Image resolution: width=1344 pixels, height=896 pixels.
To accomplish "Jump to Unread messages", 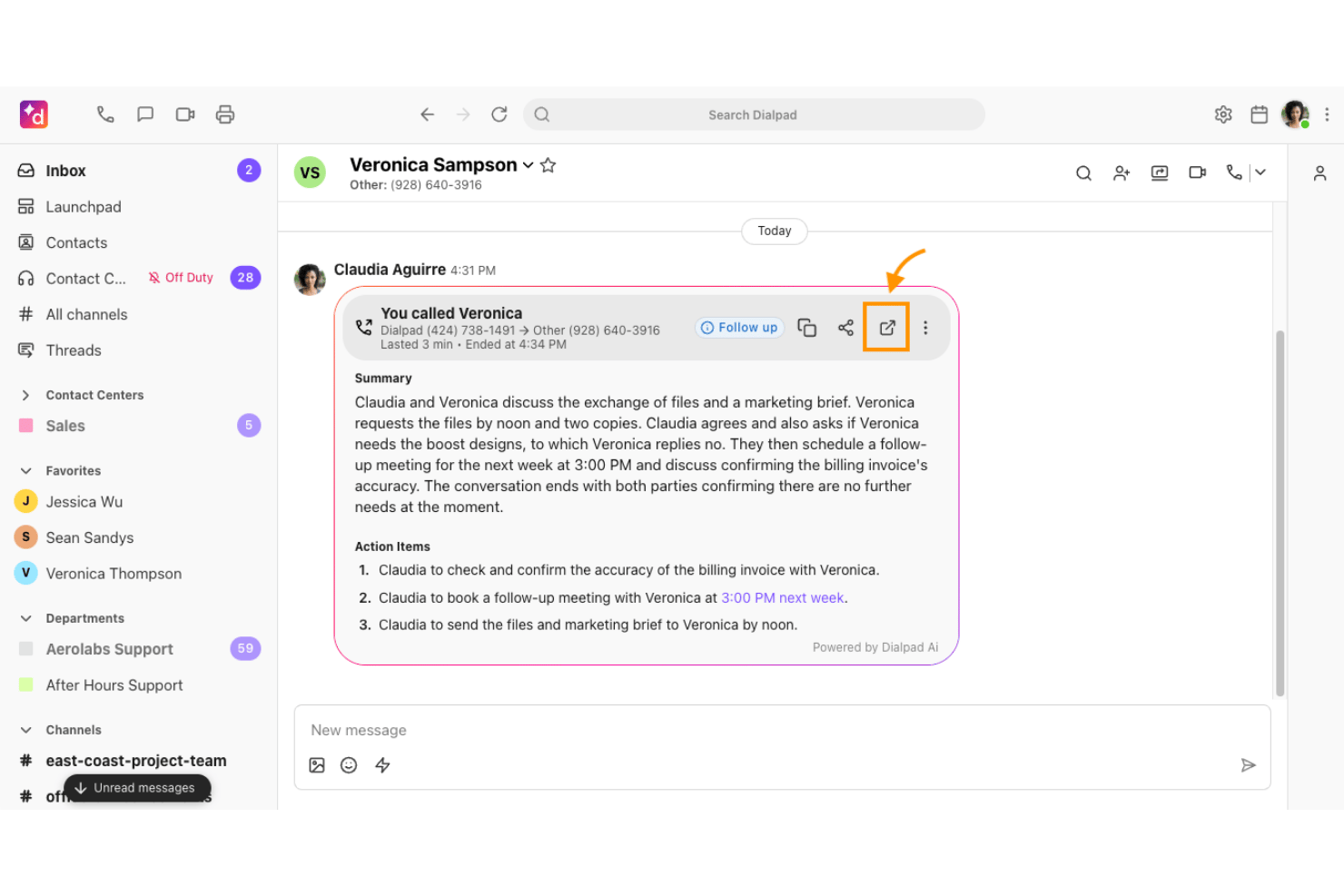I will pyautogui.click(x=137, y=788).
